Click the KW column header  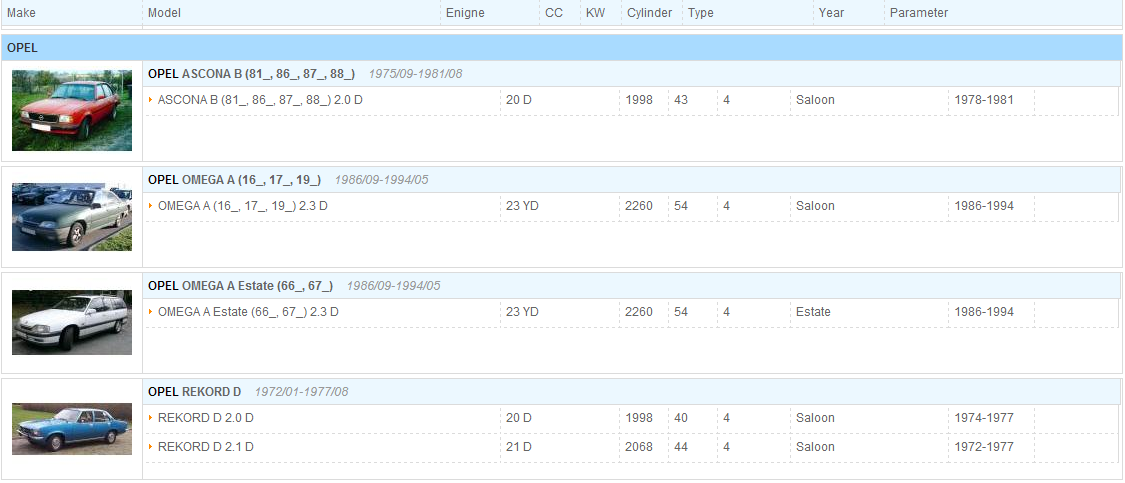[x=596, y=13]
